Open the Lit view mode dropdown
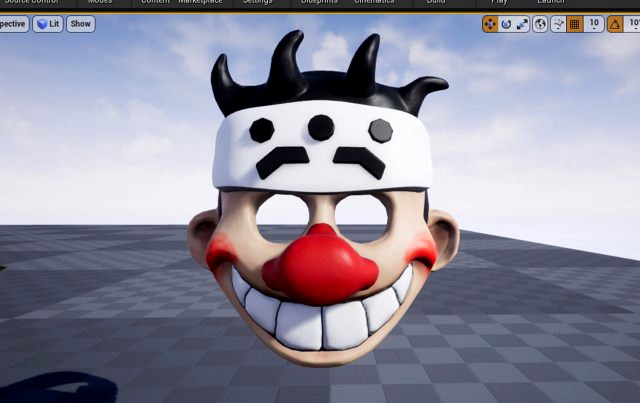Screen dimensions: 640x403 [48, 24]
